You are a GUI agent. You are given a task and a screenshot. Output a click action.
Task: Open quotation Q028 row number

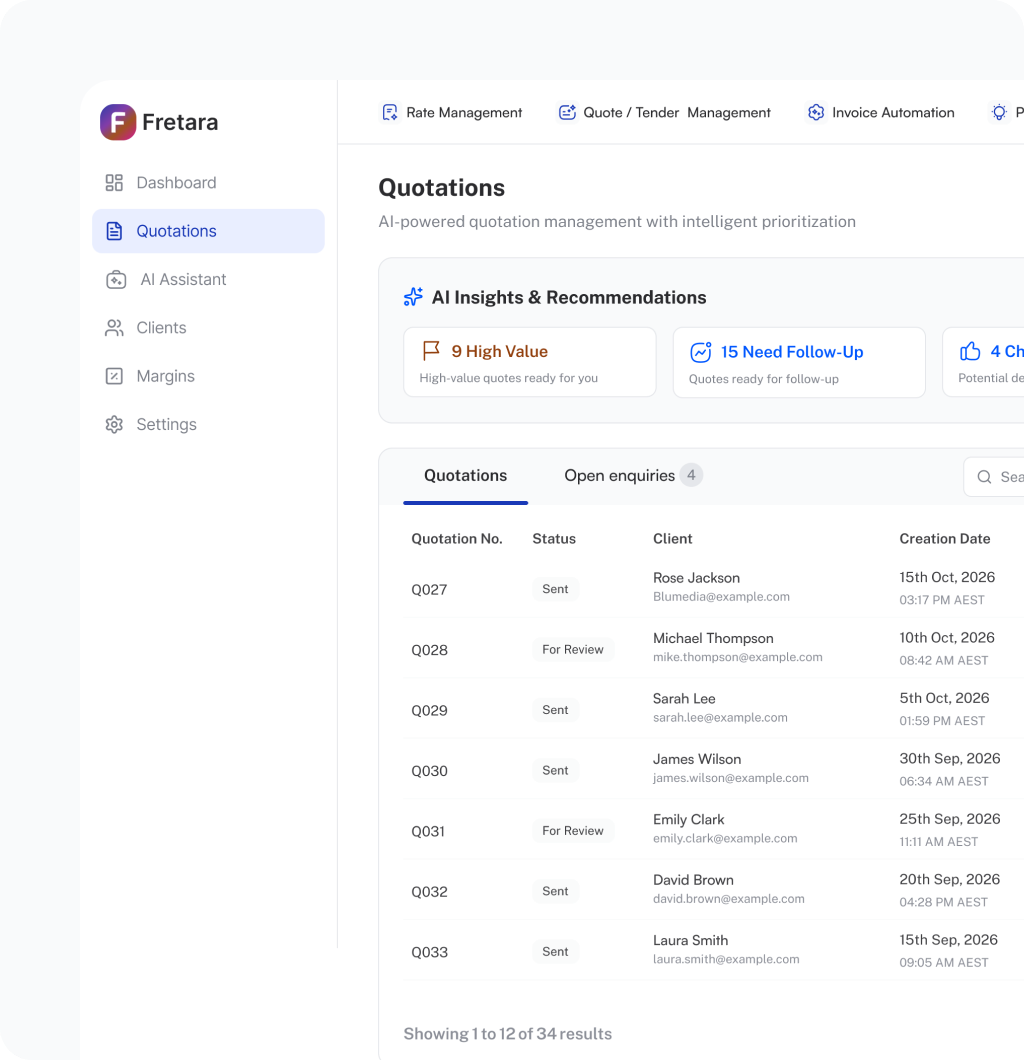429,650
